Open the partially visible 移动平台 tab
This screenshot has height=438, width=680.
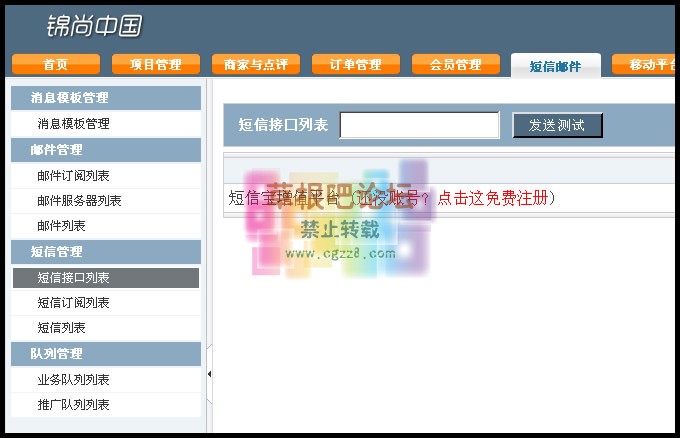[x=644, y=65]
